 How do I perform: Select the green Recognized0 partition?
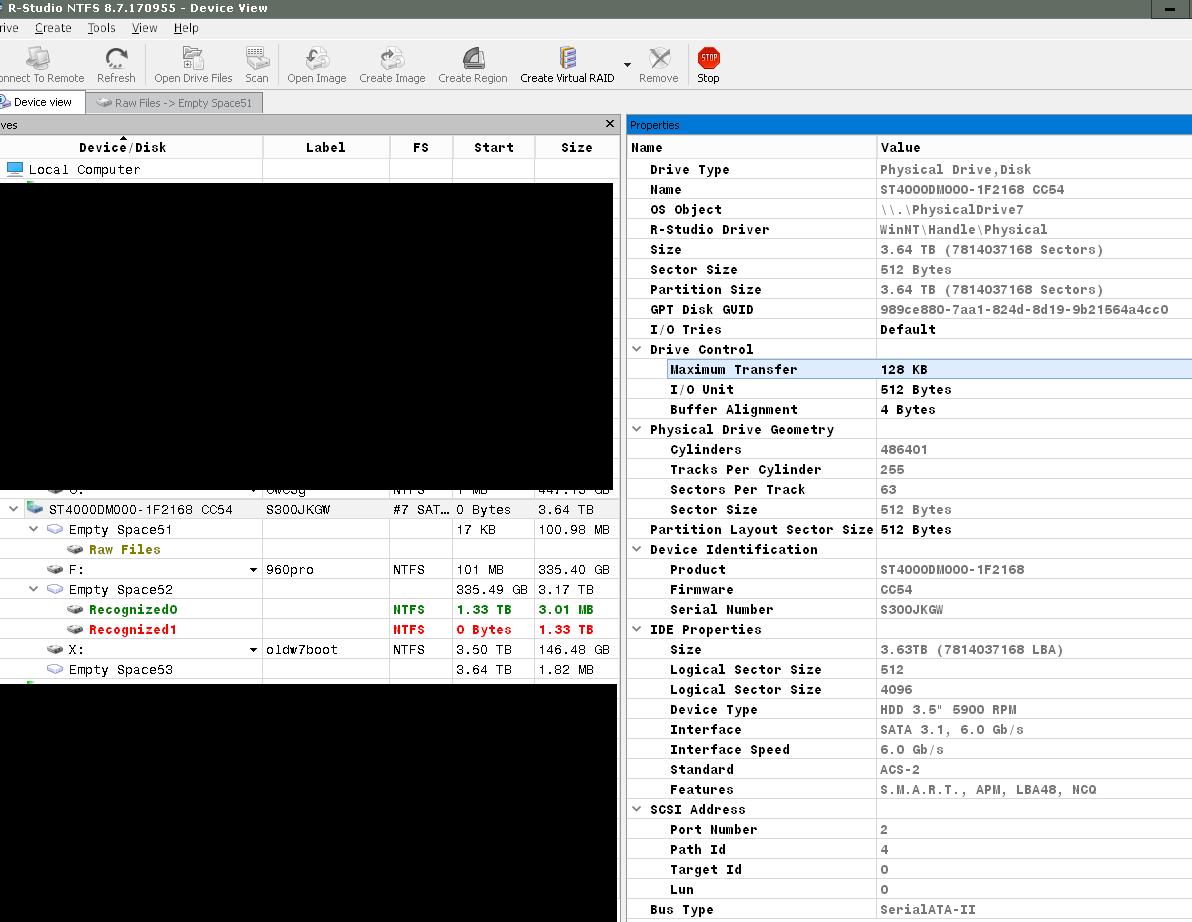pos(132,609)
